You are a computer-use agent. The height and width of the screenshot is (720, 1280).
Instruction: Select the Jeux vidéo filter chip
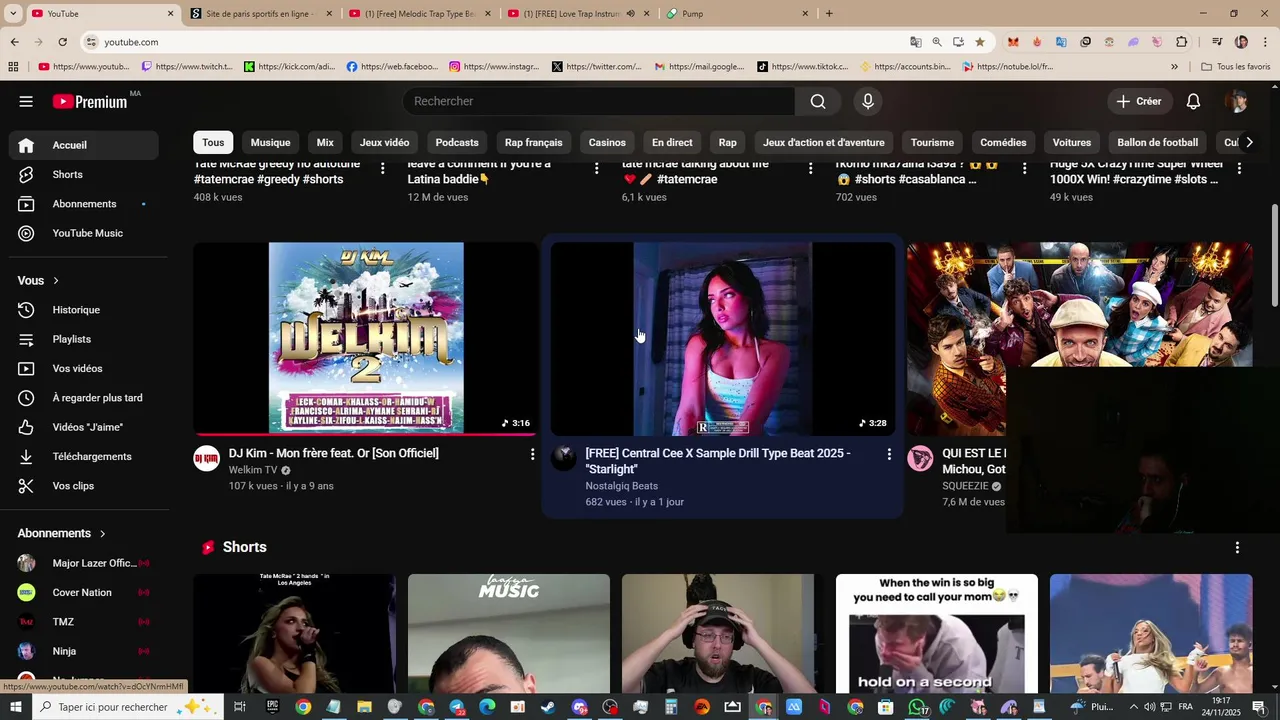pos(384,142)
